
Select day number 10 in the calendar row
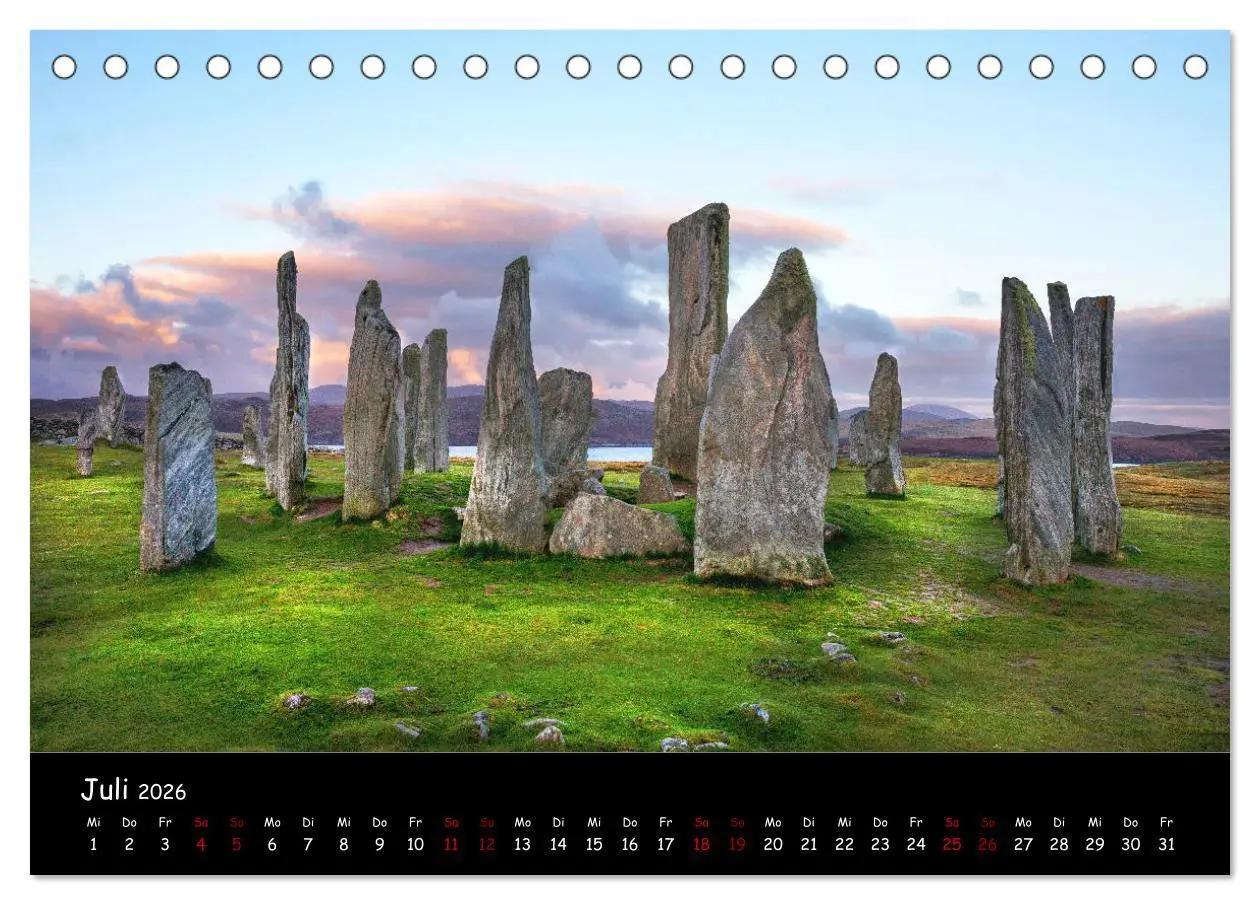[x=415, y=844]
